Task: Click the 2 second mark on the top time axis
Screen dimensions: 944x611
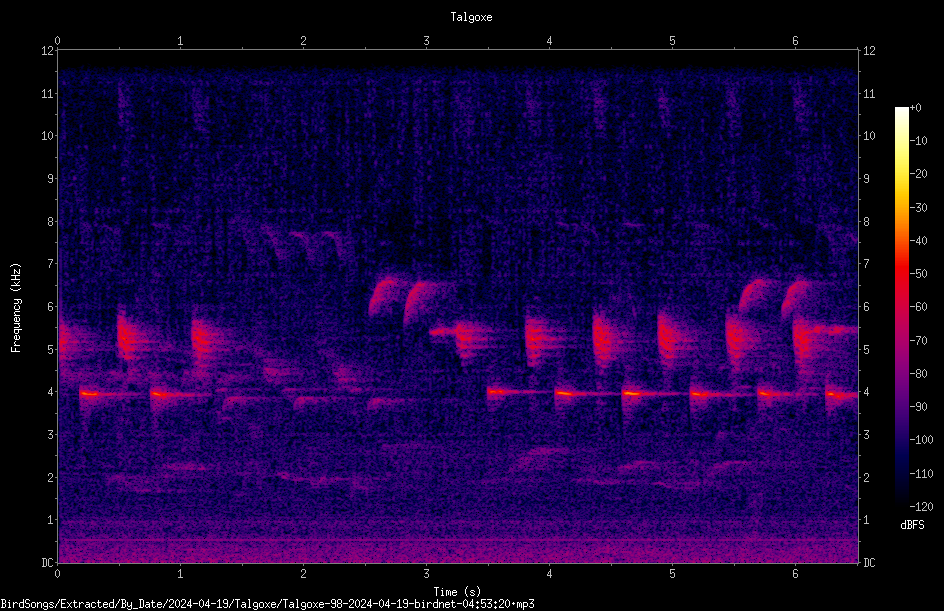Action: click(x=303, y=41)
